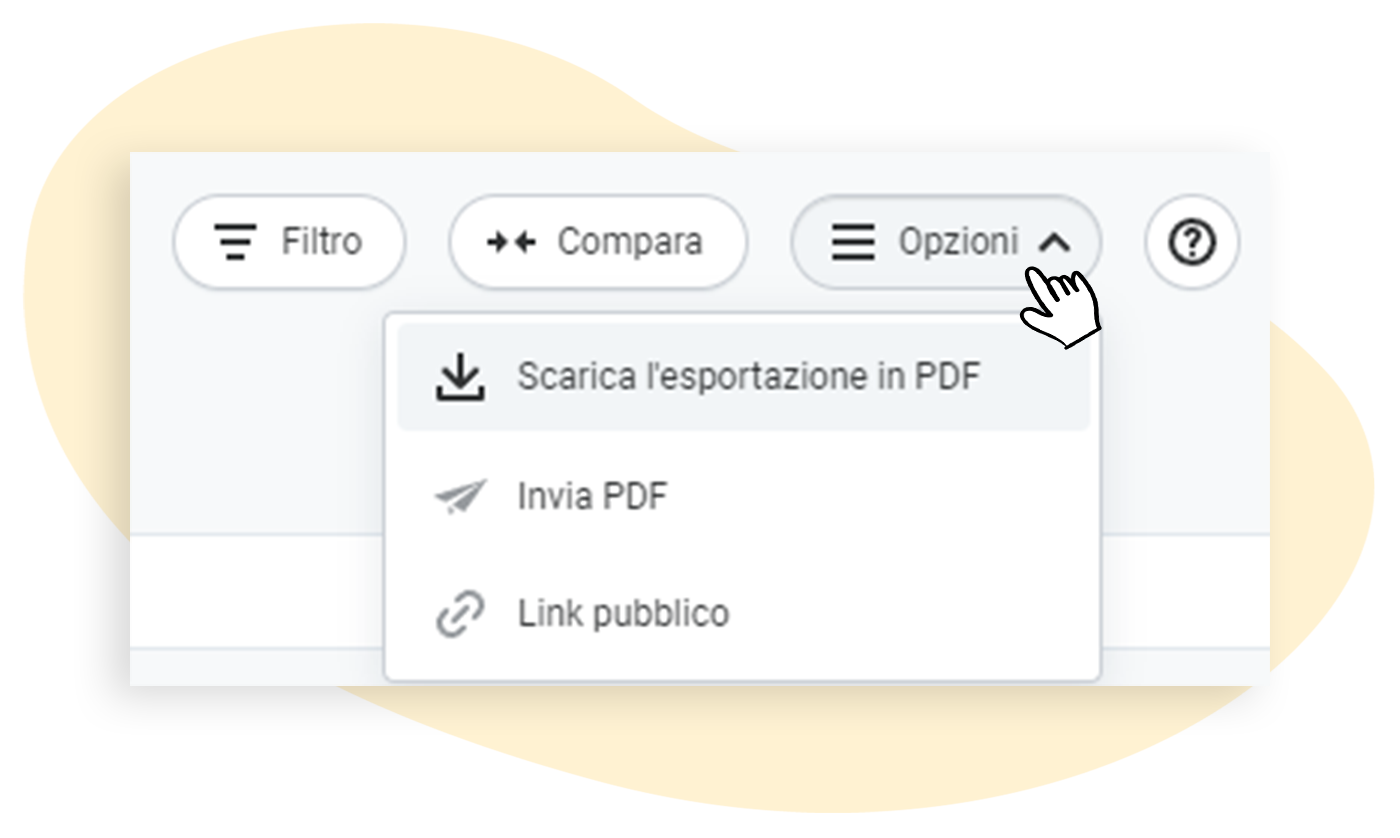
Task: Choose Invia PDF from the menu
Action: pos(592,496)
